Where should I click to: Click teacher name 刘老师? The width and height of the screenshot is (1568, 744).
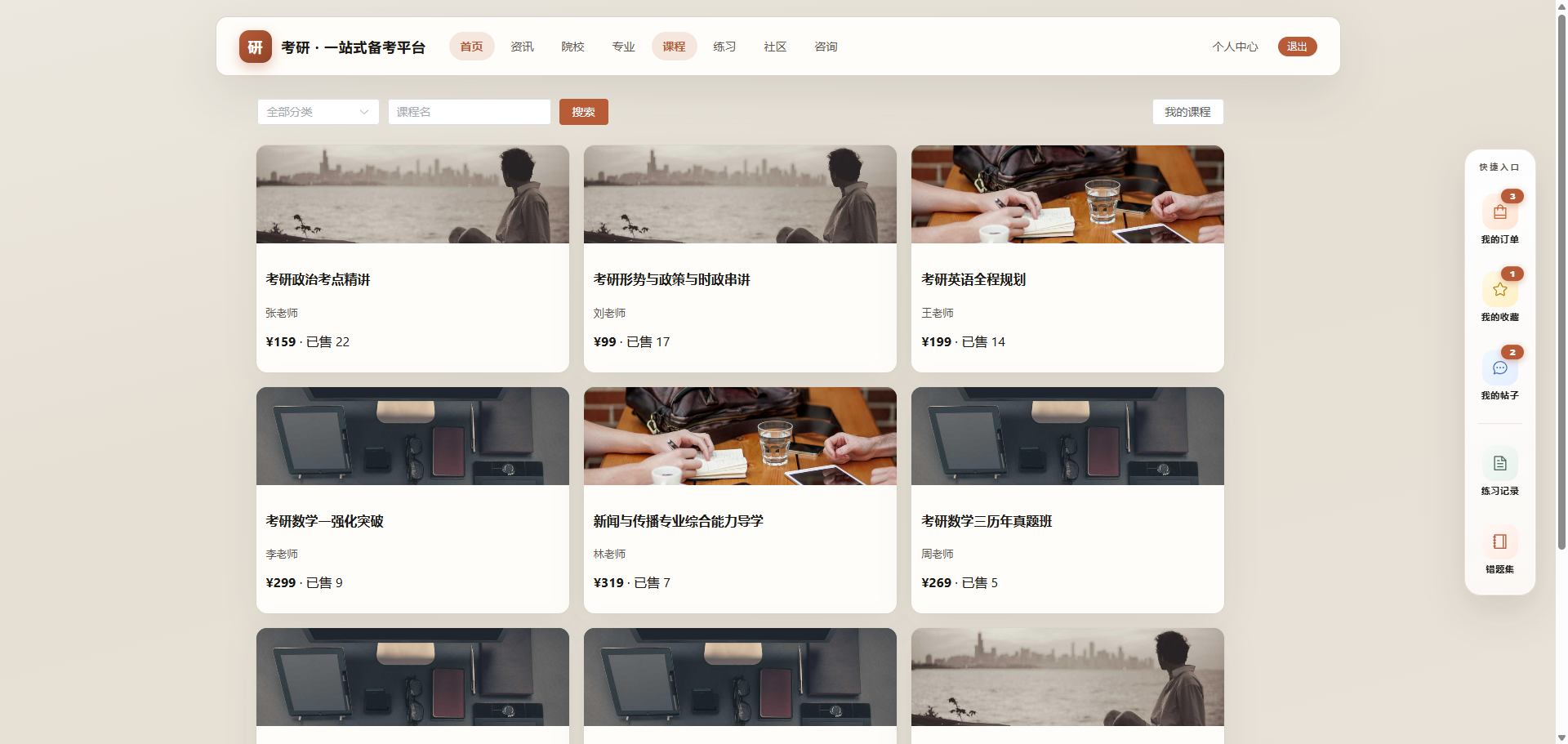609,313
